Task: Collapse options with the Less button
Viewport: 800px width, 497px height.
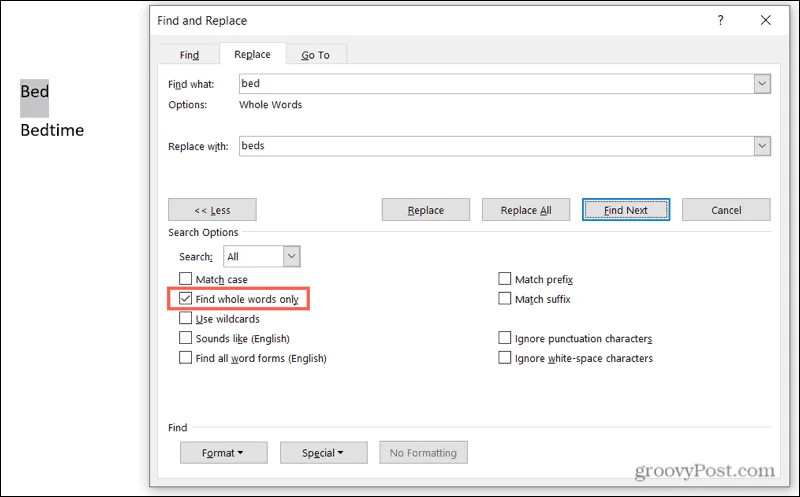Action: [x=212, y=210]
